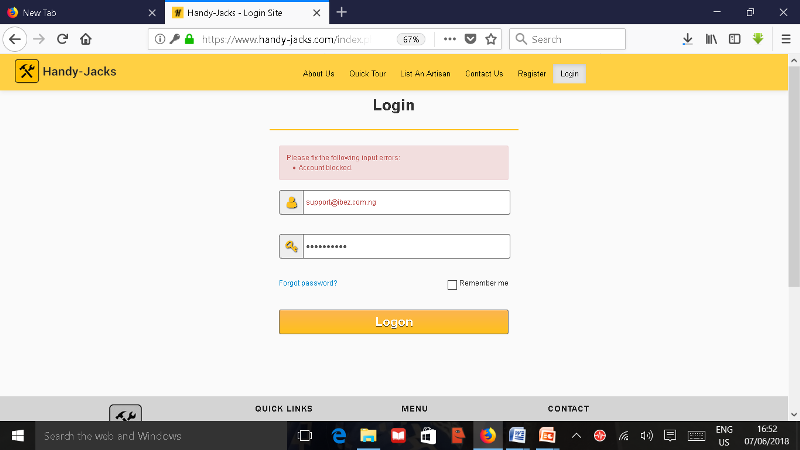Open the Firefox downloads arrow icon
Screen dimensions: 800x450
(x=688, y=39)
